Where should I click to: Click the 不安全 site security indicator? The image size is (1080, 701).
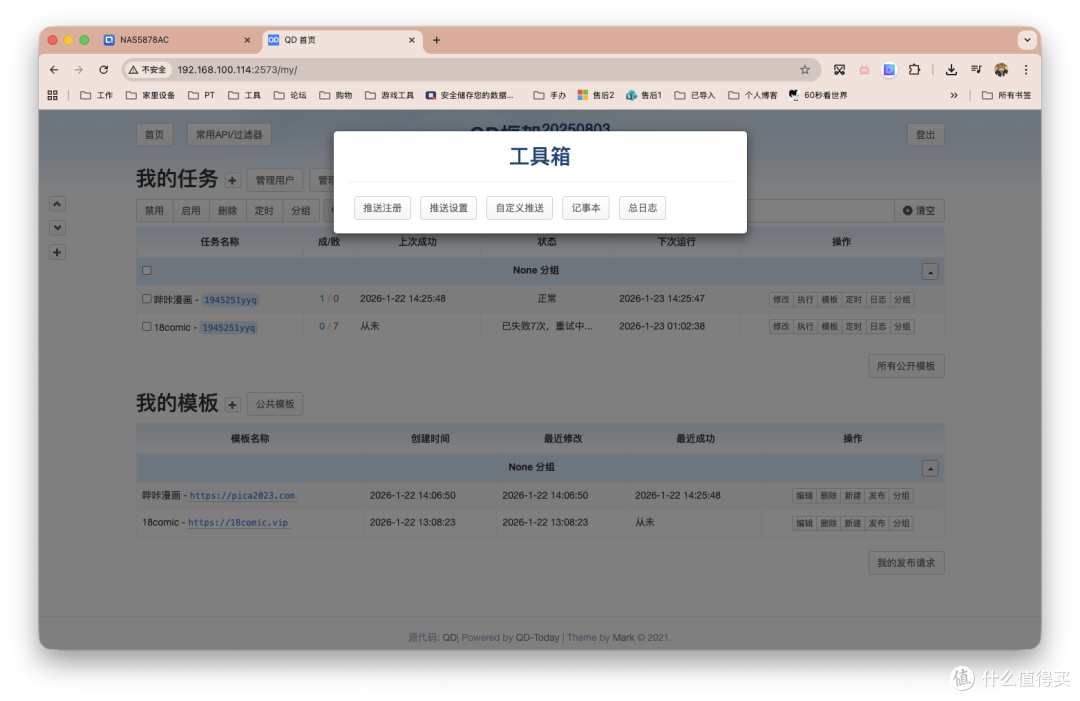coord(147,70)
